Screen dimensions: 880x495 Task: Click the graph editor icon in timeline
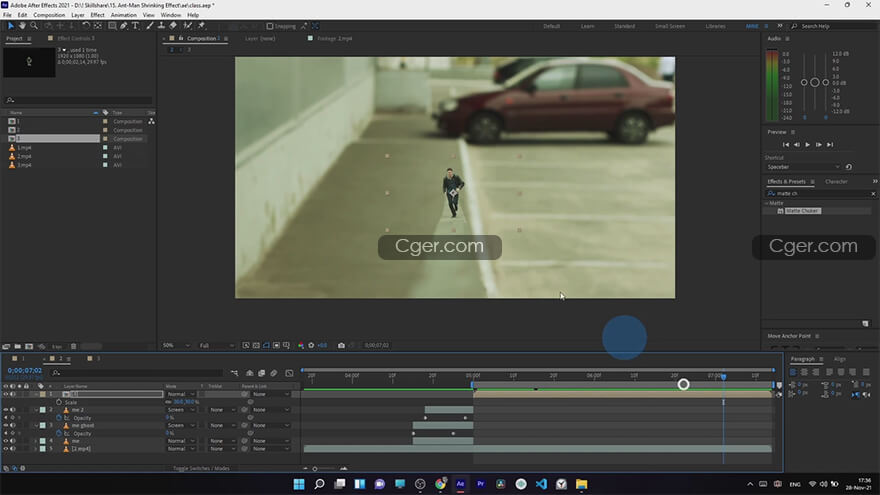click(x=289, y=373)
